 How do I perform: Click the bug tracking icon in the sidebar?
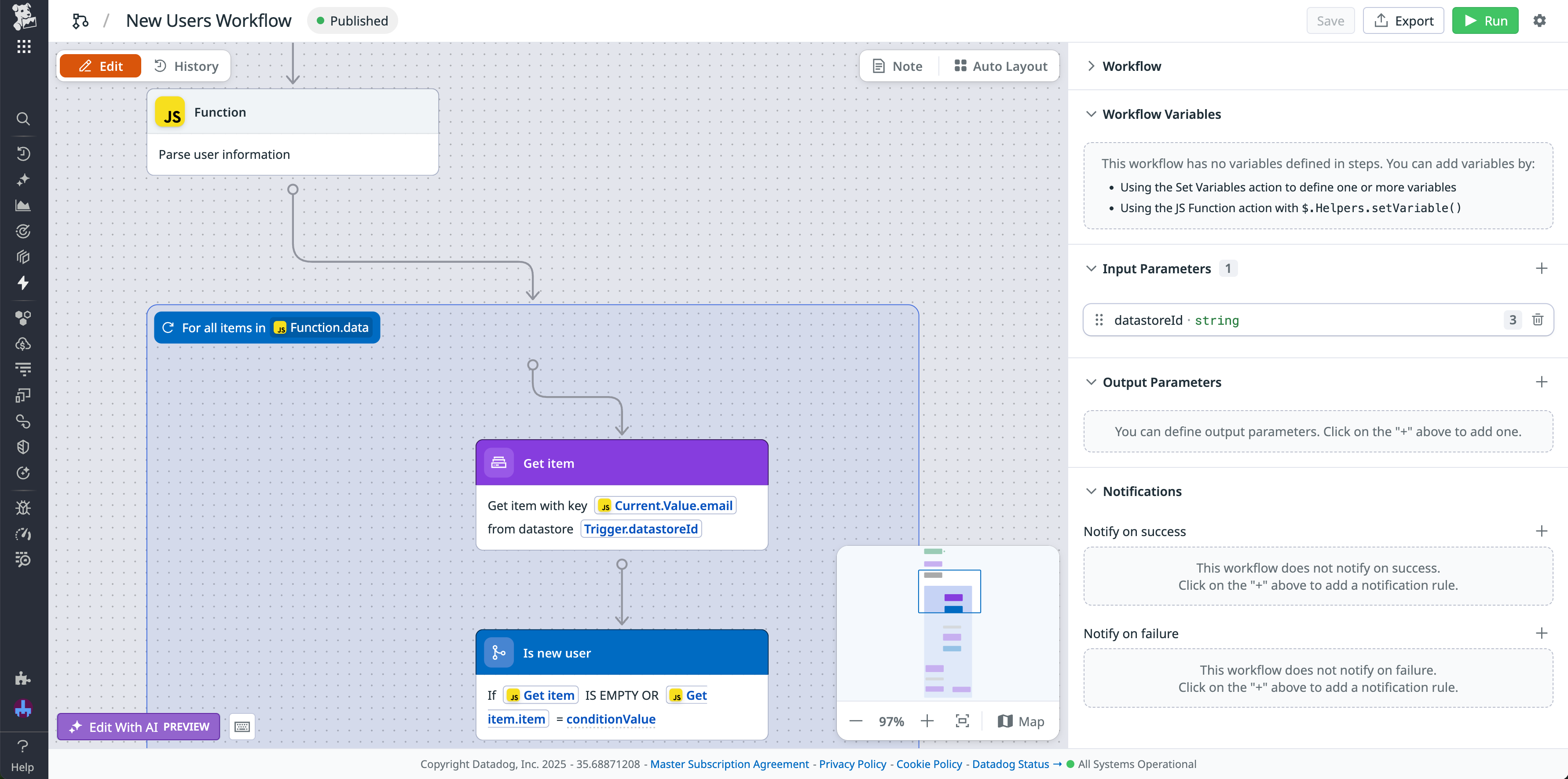click(23, 507)
